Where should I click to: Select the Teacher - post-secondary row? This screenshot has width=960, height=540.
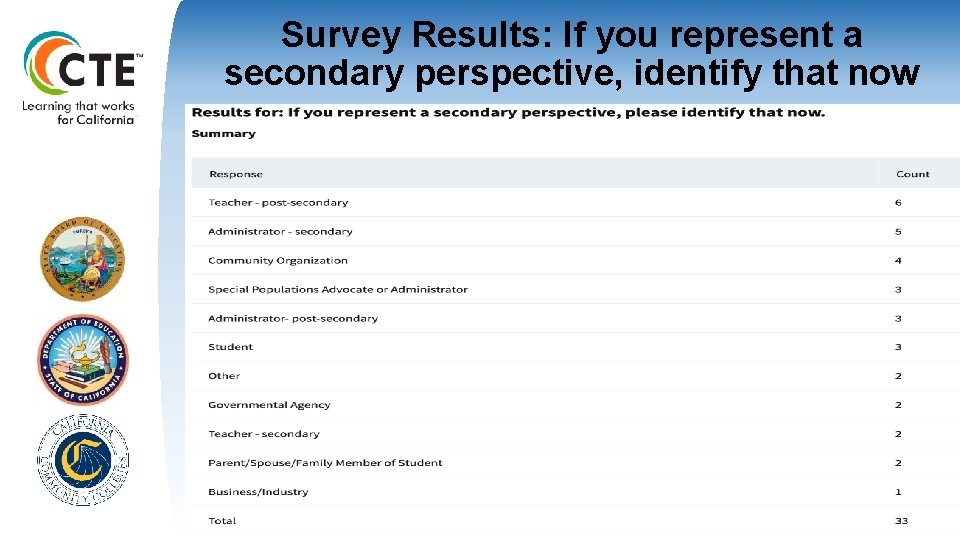(278, 203)
